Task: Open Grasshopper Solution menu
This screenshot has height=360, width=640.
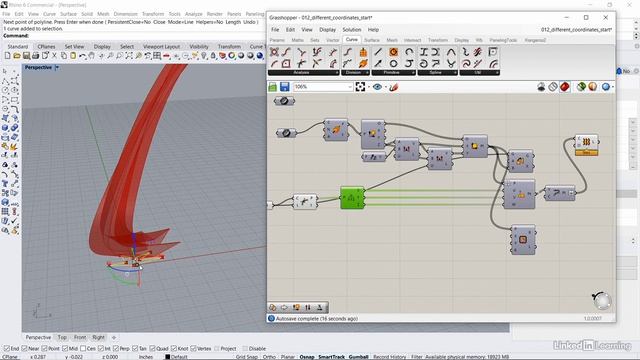Action: tap(351, 30)
